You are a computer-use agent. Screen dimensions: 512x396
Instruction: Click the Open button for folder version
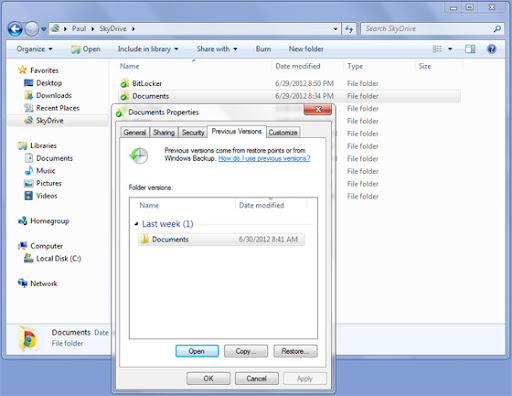tap(197, 351)
